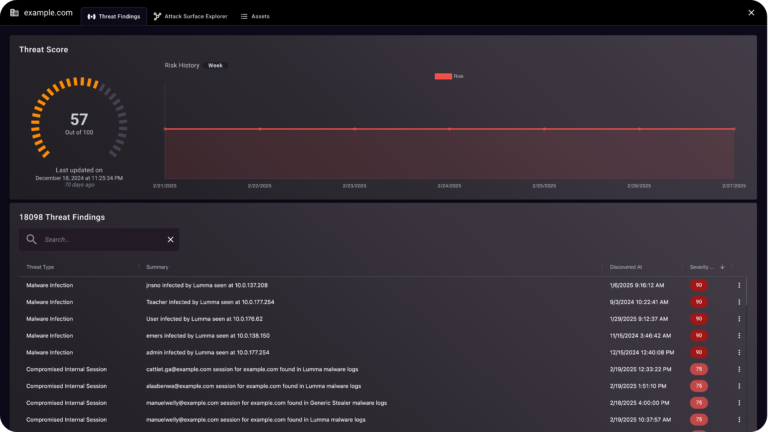Click severity 75 badge on cattiet.ga row
This screenshot has height=432, width=768.
pyautogui.click(x=698, y=369)
